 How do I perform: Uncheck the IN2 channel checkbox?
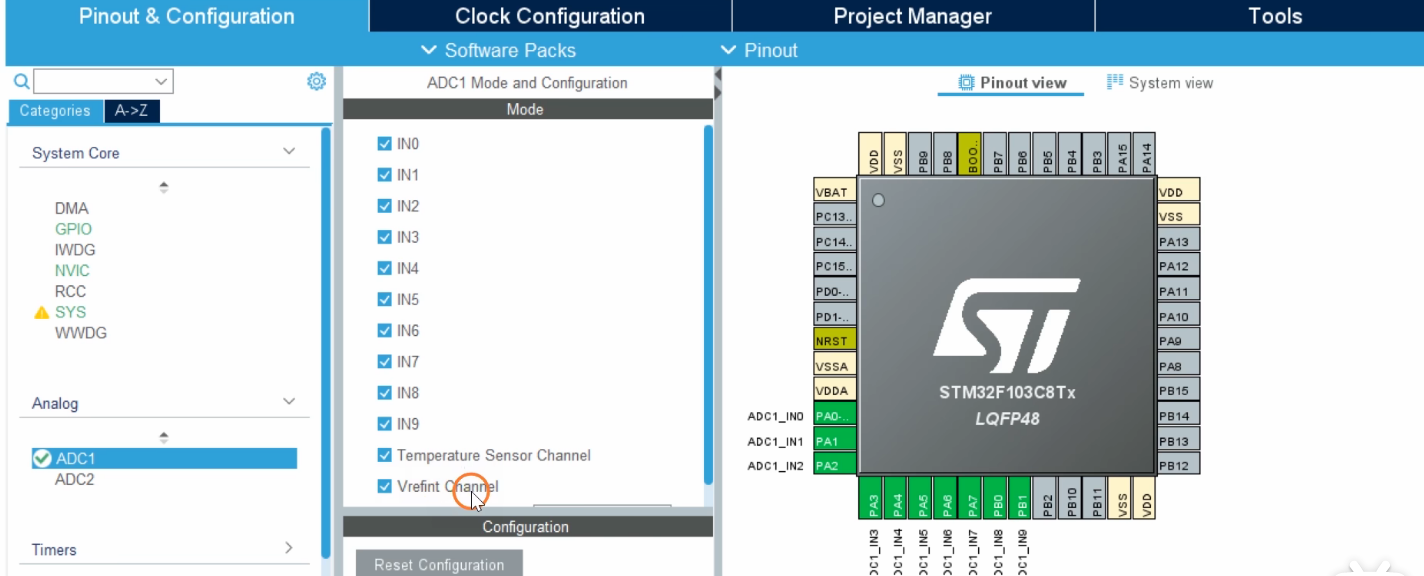coord(384,206)
